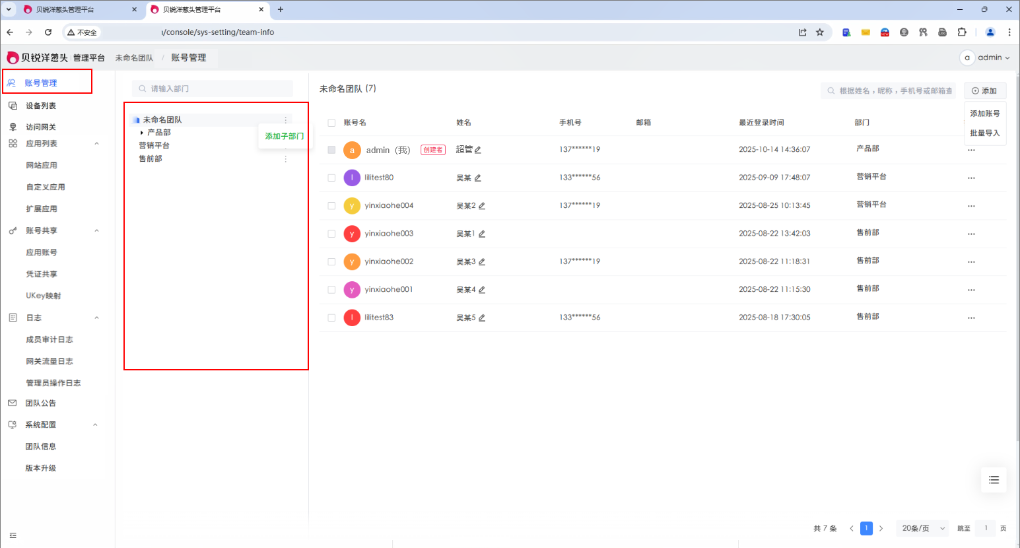The width and height of the screenshot is (1020, 548).
Task: Toggle the select-all checkbox in table header
Action: pos(332,123)
